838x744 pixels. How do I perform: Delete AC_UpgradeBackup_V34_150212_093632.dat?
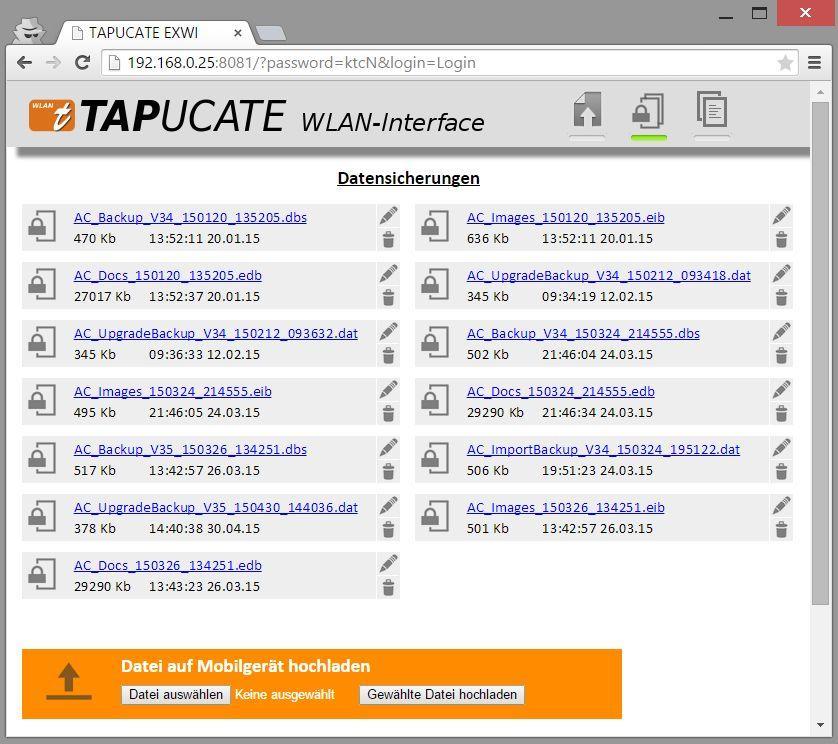389,355
